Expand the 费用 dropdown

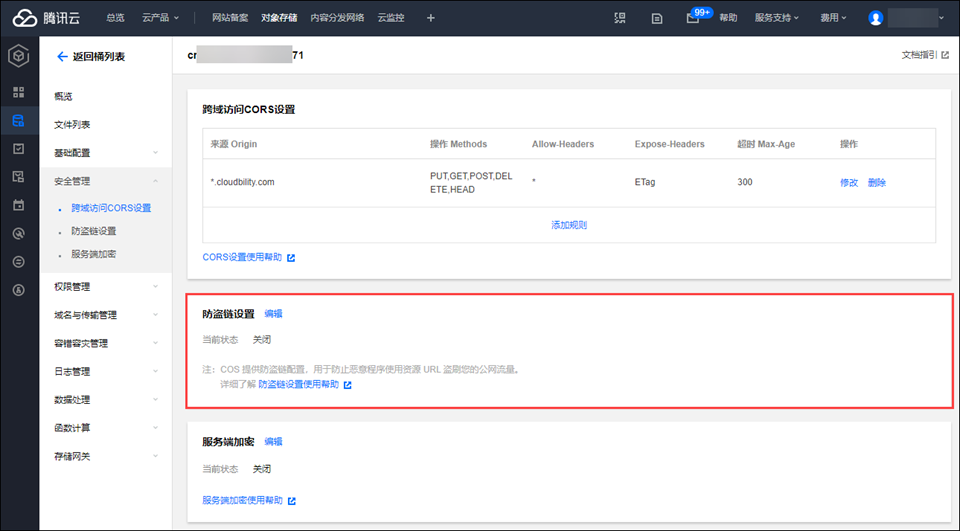point(833,18)
